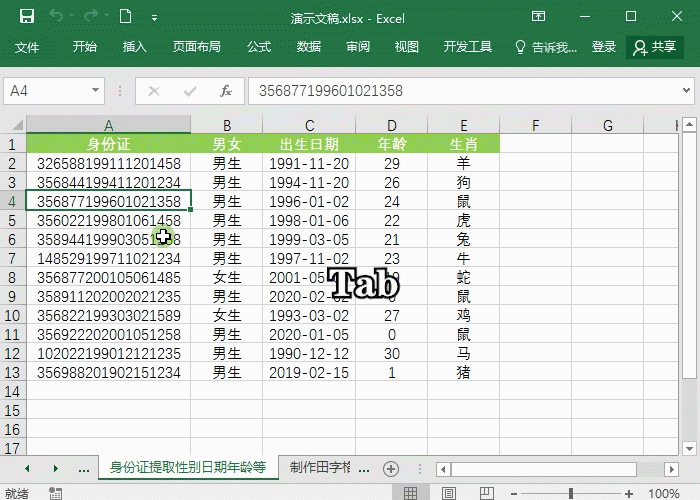Screen dimensions: 700x500
Task: Click horizontal scrollbar left arrow
Action: click(x=443, y=469)
